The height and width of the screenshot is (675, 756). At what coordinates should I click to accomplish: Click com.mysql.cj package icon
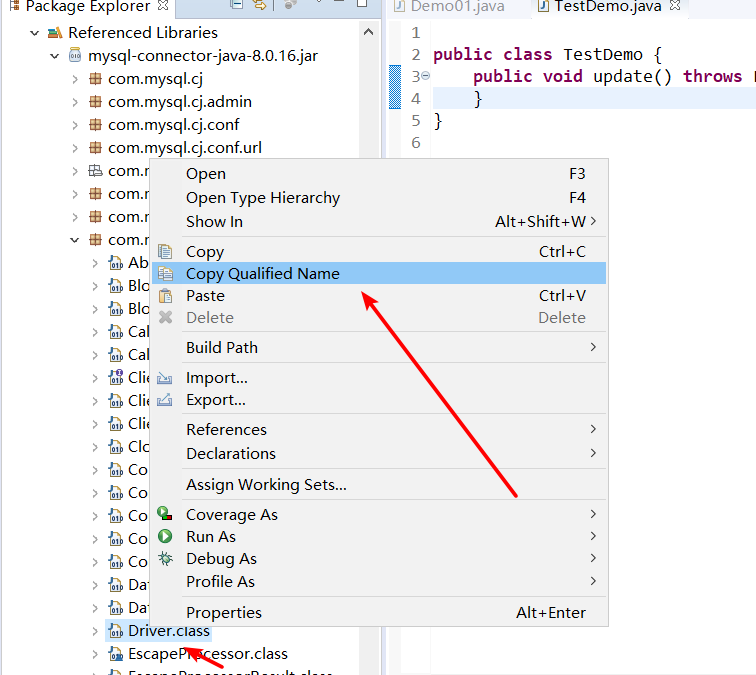[95, 79]
